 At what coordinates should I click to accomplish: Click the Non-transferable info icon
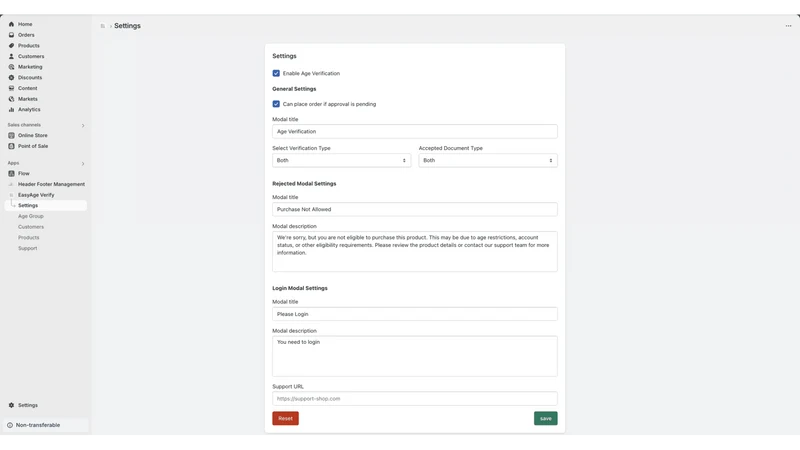point(10,425)
